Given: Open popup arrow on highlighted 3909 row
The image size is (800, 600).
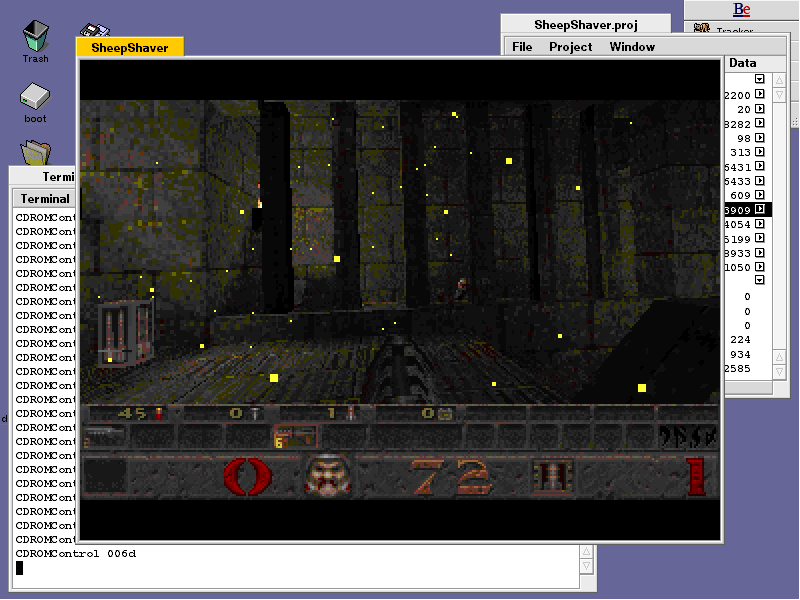Looking at the screenshot, I should point(760,210).
